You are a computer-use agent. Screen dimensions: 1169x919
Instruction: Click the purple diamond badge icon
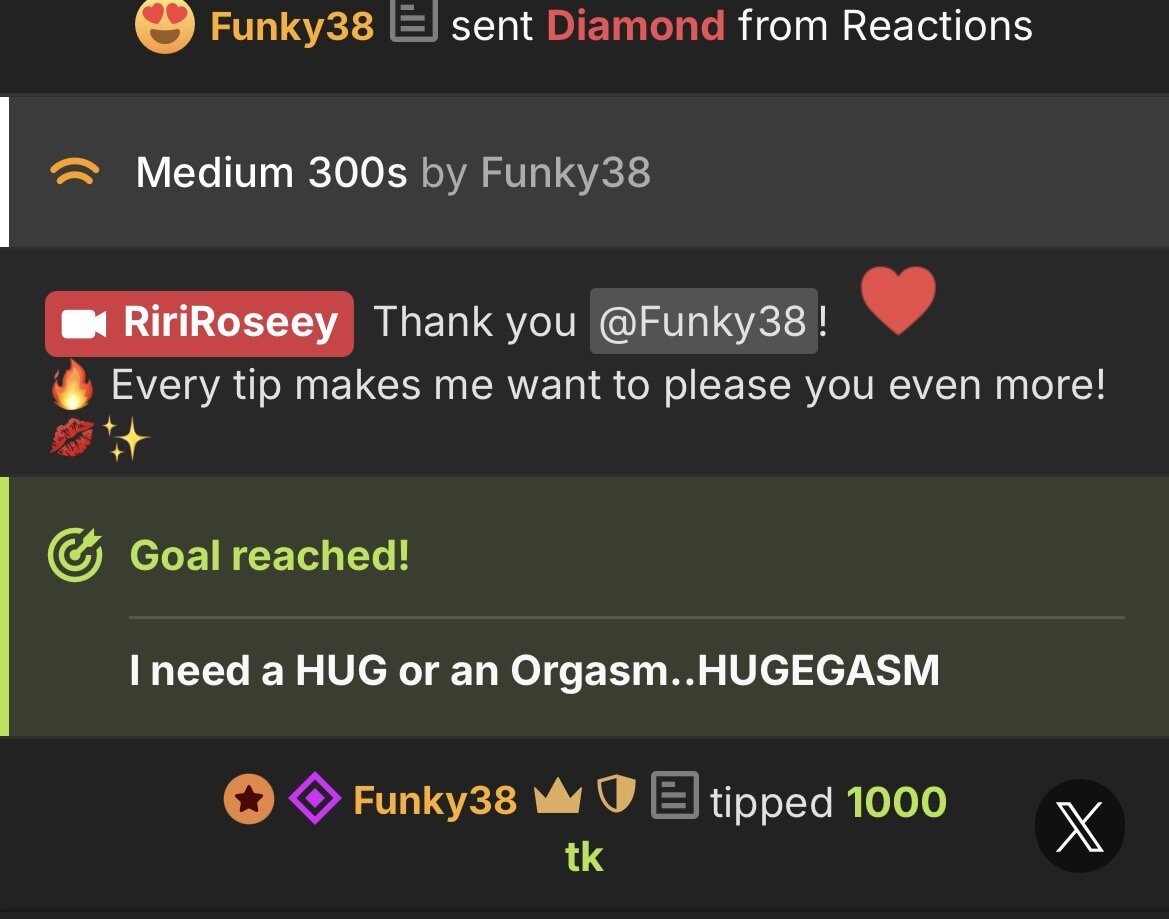315,798
